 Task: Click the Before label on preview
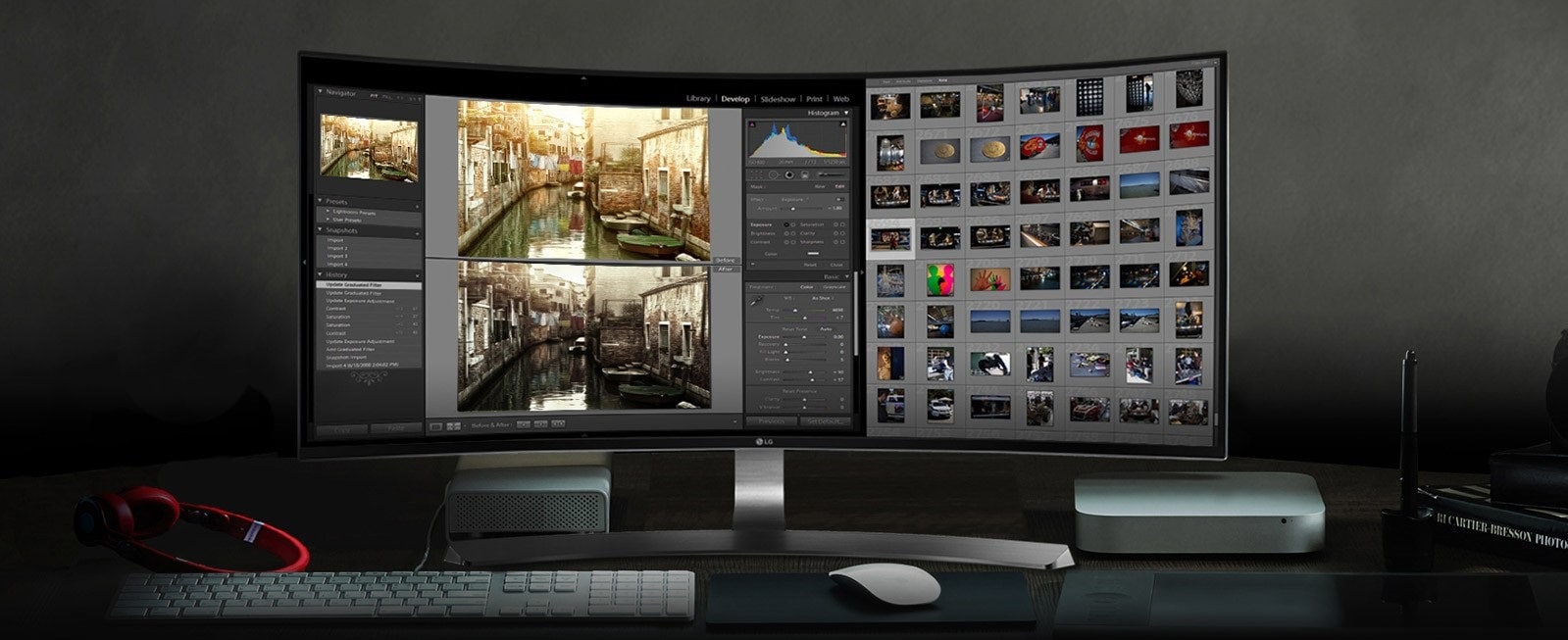point(726,260)
